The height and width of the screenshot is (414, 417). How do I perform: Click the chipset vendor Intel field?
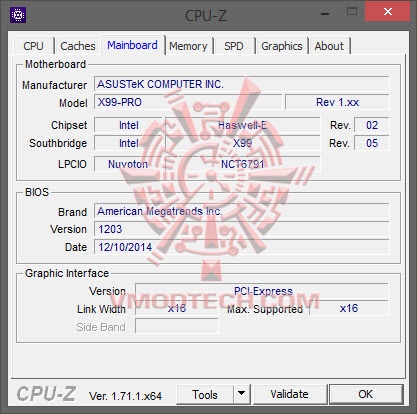tap(128, 125)
